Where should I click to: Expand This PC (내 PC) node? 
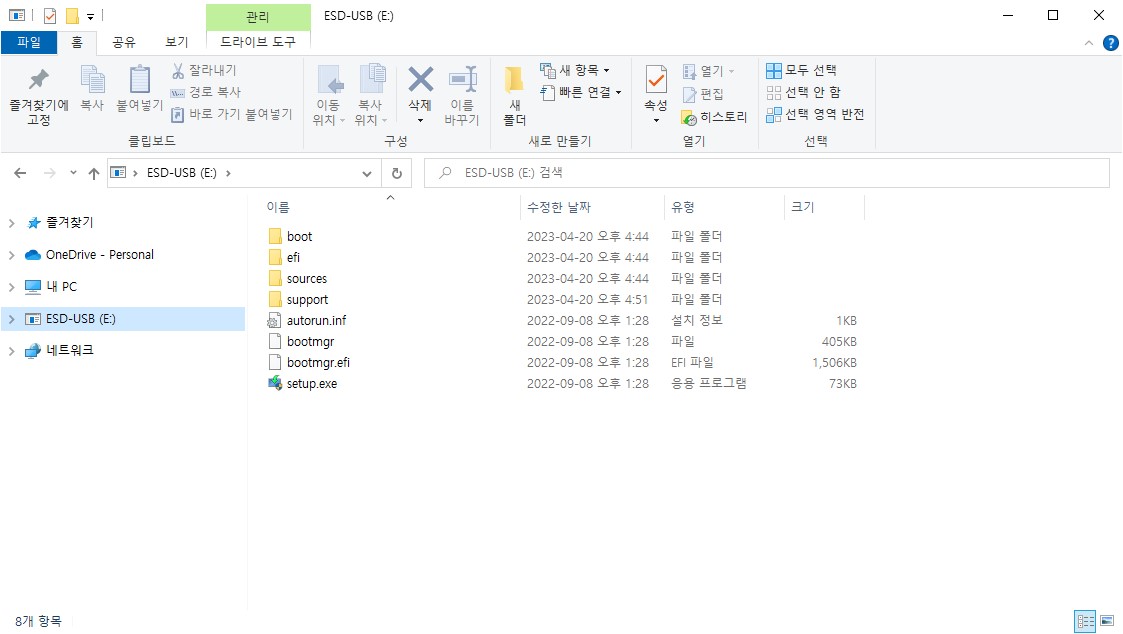[11, 287]
